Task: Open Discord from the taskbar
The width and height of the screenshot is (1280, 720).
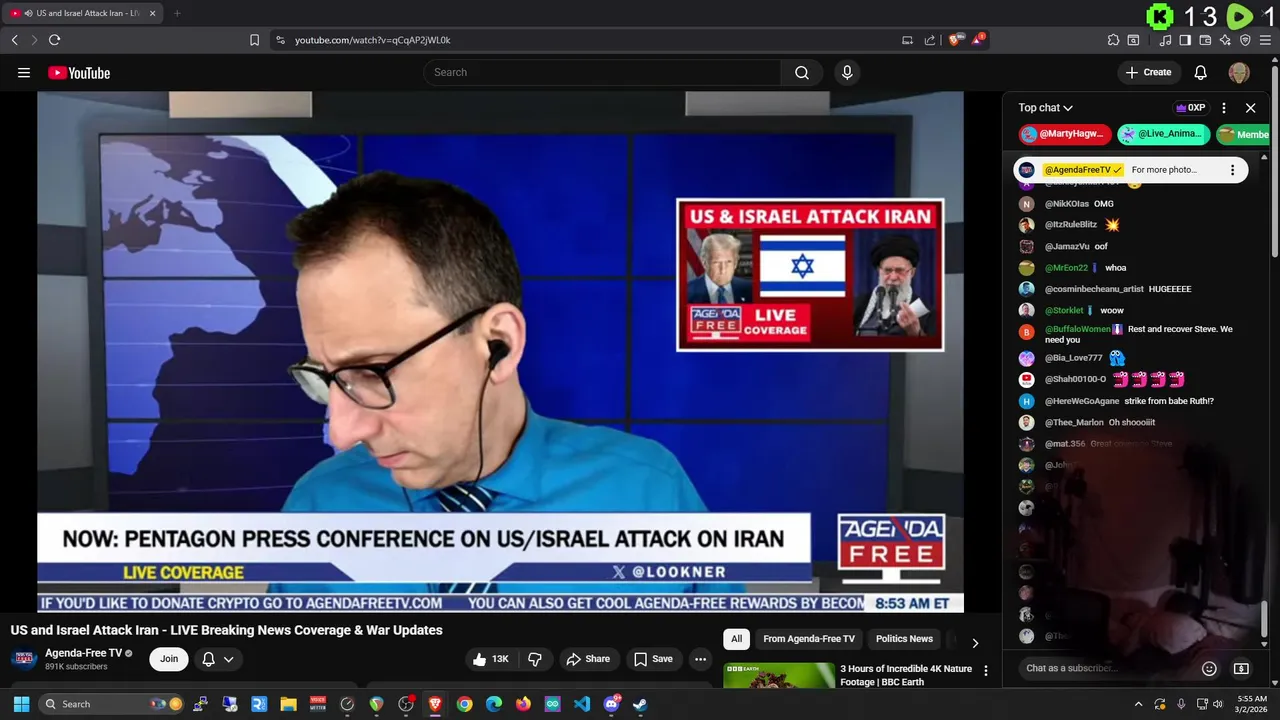Action: click(x=611, y=704)
